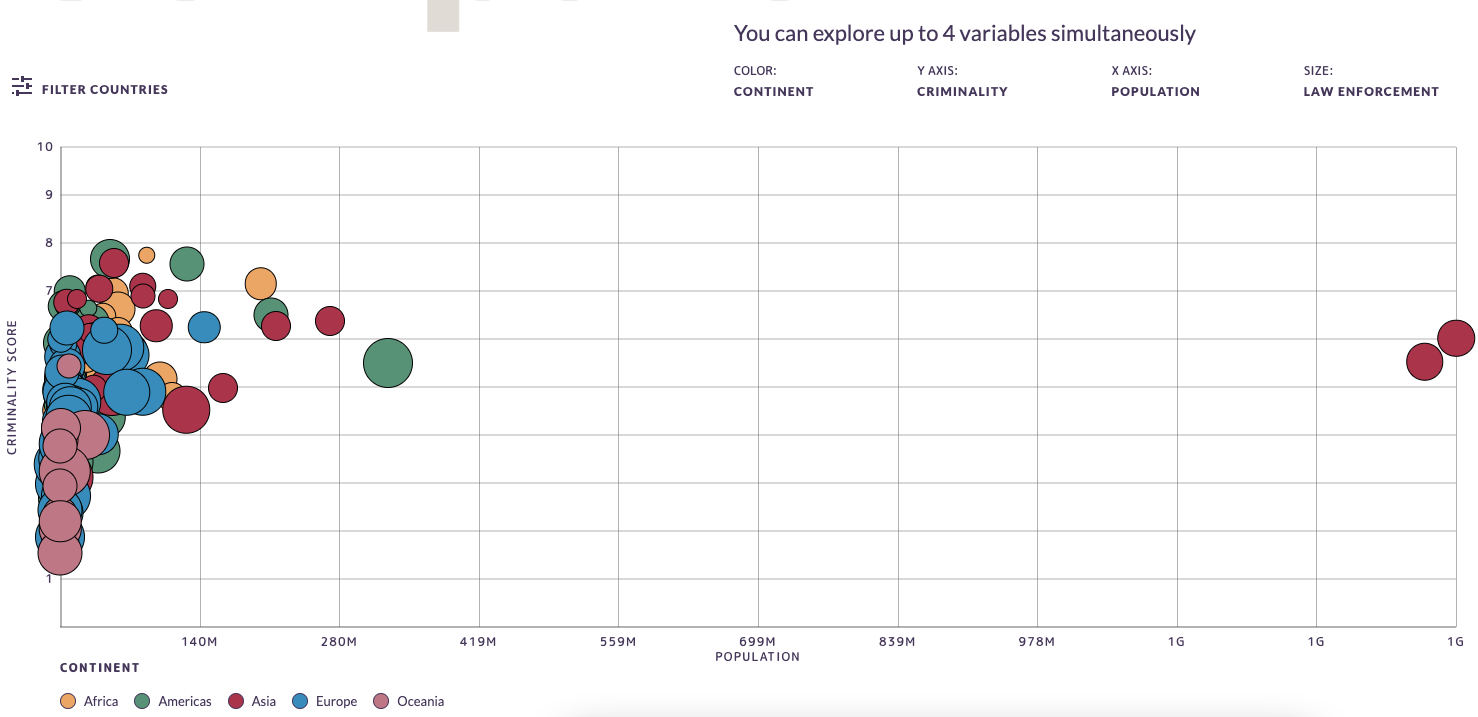
Task: Click the orange bubble above criminality 7
Action: click(262, 283)
